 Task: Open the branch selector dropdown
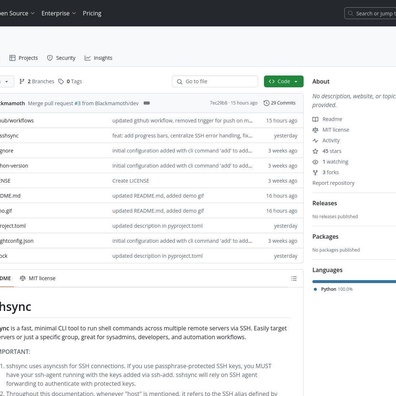click(x=7, y=81)
